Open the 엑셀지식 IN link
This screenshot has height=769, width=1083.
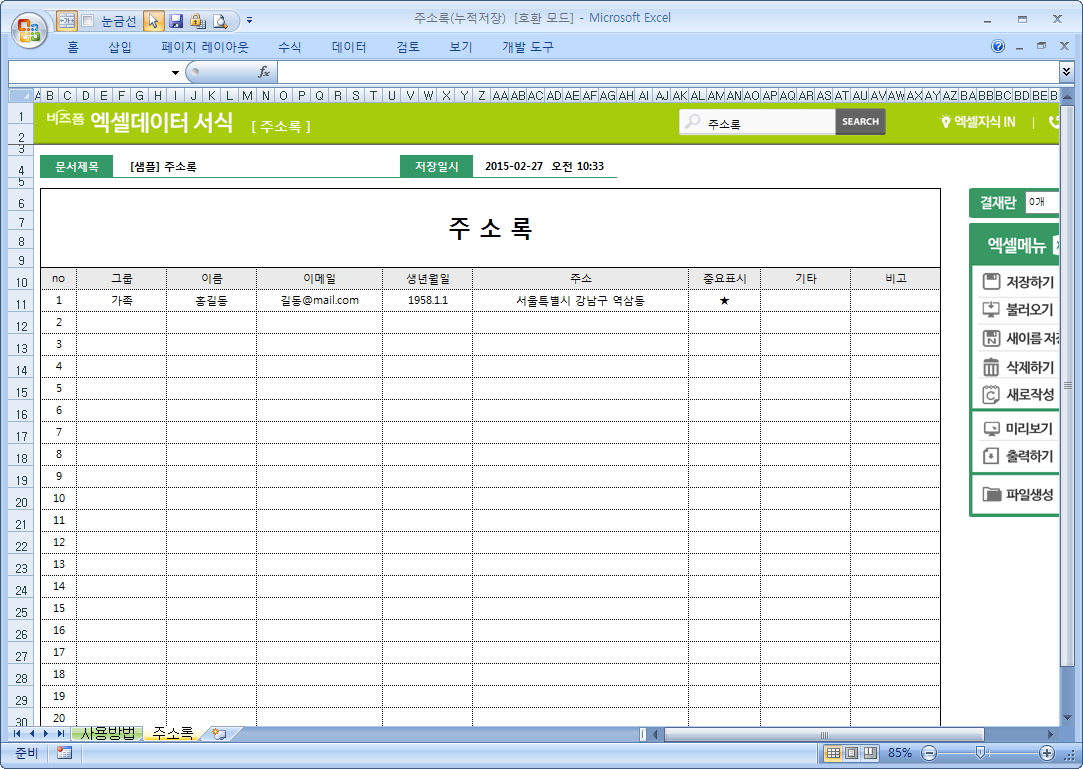coord(978,122)
